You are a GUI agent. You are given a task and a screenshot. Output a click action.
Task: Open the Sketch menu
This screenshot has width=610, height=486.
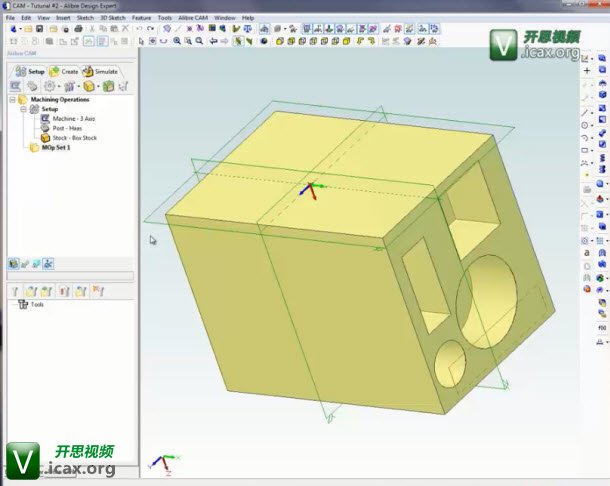[85, 18]
